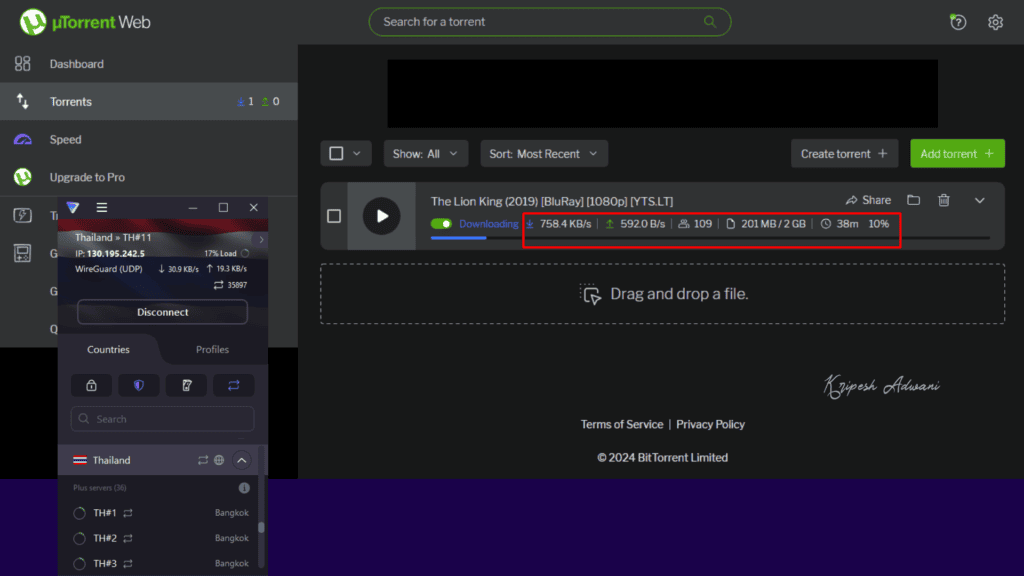Open the Sort: Most Recent dropdown
This screenshot has width=1024, height=576.
tap(543, 153)
